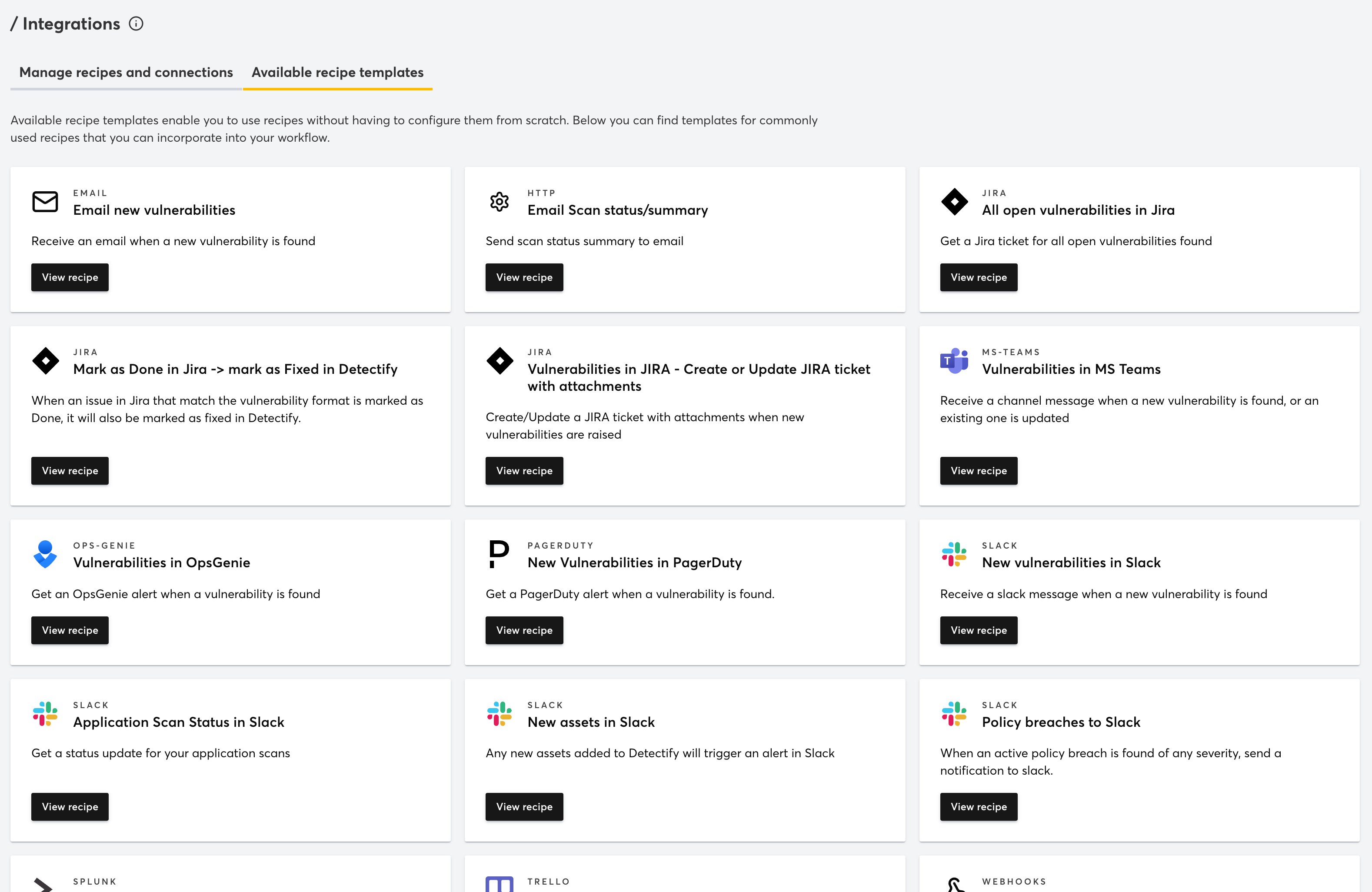Click 'New Vulnerabilities in PagerDuty' title

[635, 563]
